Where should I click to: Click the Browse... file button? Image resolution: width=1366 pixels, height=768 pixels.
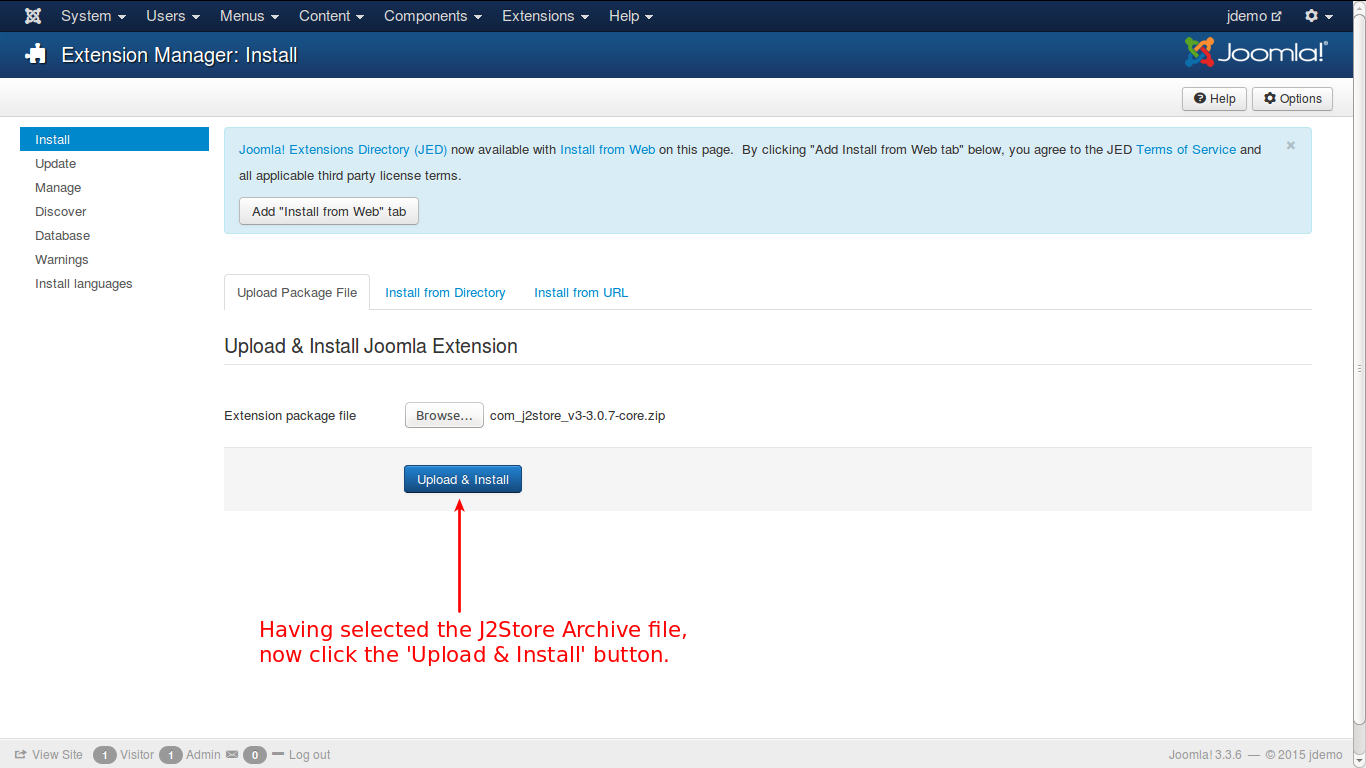(444, 416)
